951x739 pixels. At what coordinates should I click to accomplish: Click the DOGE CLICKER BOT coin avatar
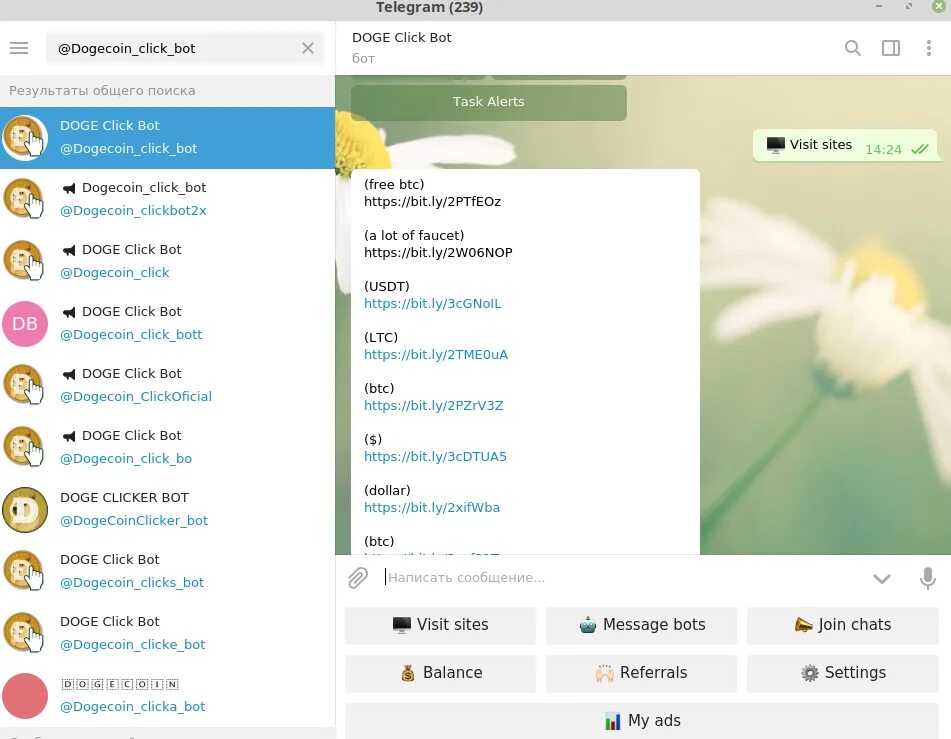coord(25,510)
